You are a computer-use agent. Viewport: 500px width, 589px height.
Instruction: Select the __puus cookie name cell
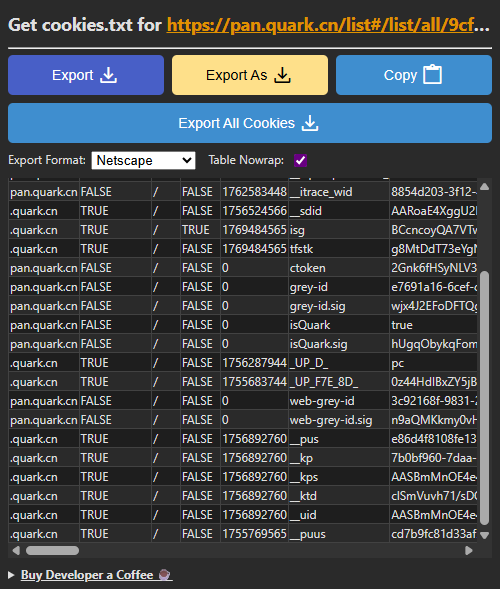point(339,534)
